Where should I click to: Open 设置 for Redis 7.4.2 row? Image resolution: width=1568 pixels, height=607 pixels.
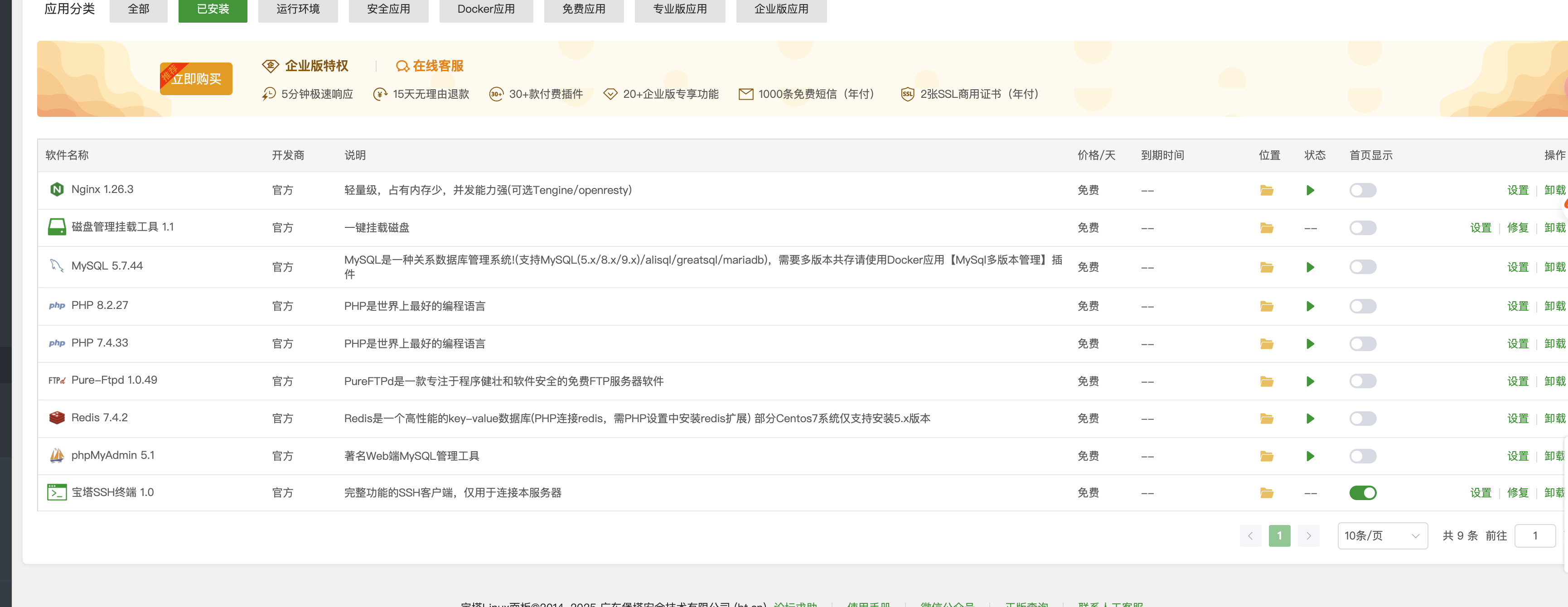[x=1518, y=419]
